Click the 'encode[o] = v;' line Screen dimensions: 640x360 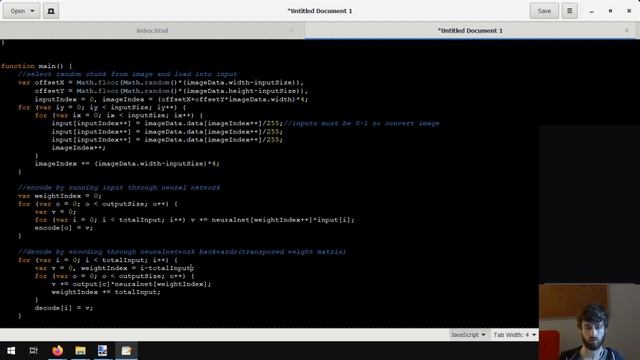coord(64,228)
